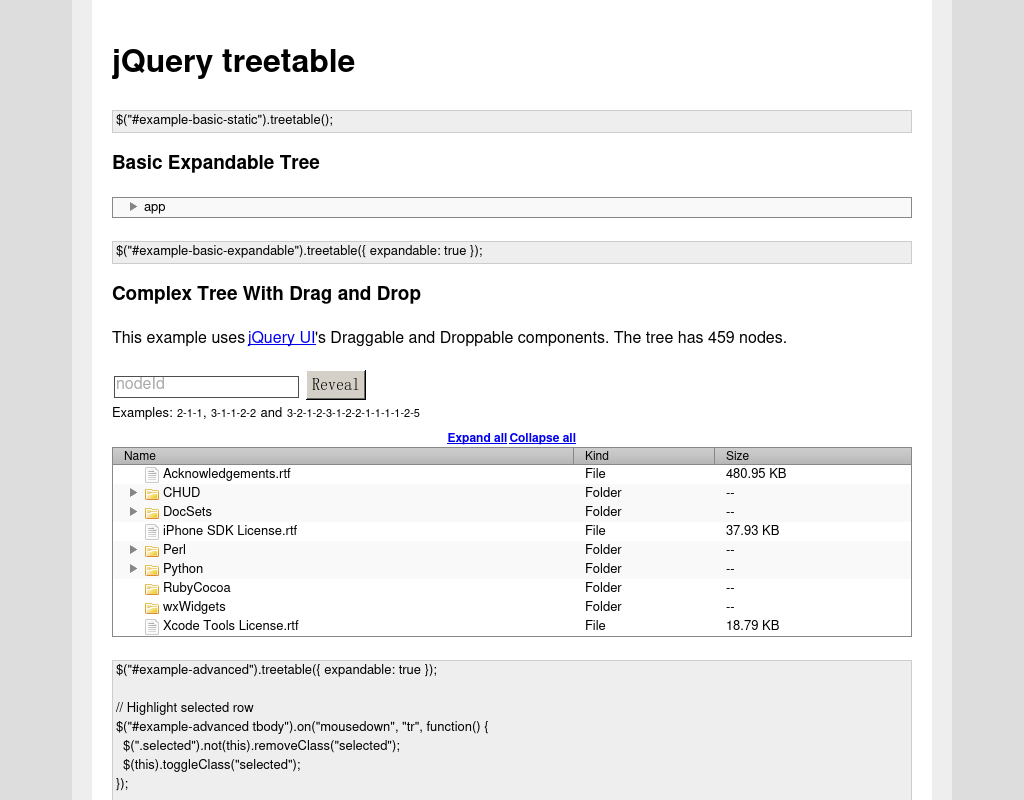This screenshot has height=800, width=1024.
Task: Expand the DocSets folder row
Action: tap(133, 511)
